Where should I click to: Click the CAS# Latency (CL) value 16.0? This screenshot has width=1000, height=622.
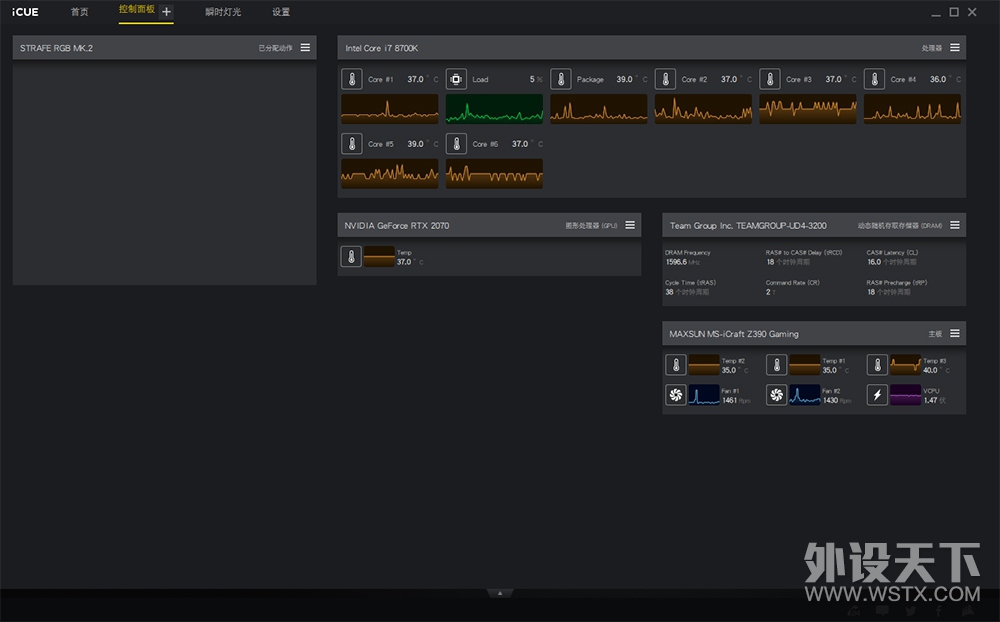tap(874, 262)
